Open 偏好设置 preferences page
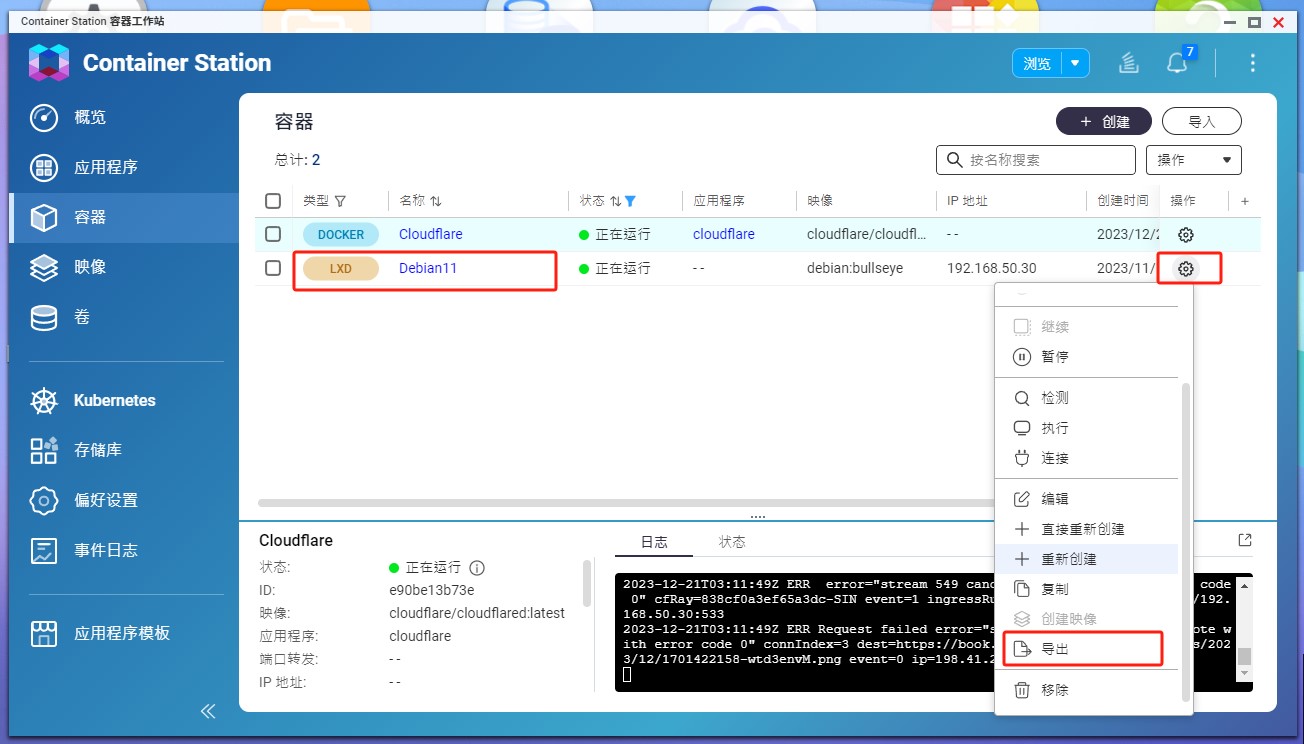This screenshot has height=744, width=1304. point(105,500)
